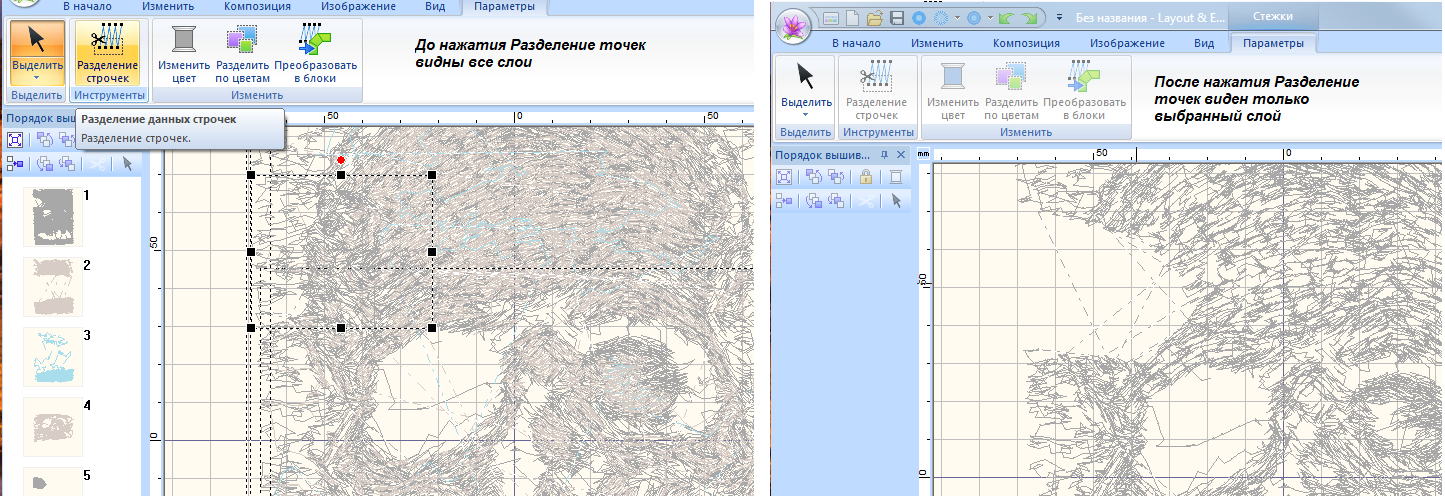Click the Save floppy disk icon
Screen dimensions: 1445x496
pyautogui.click(x=897, y=18)
